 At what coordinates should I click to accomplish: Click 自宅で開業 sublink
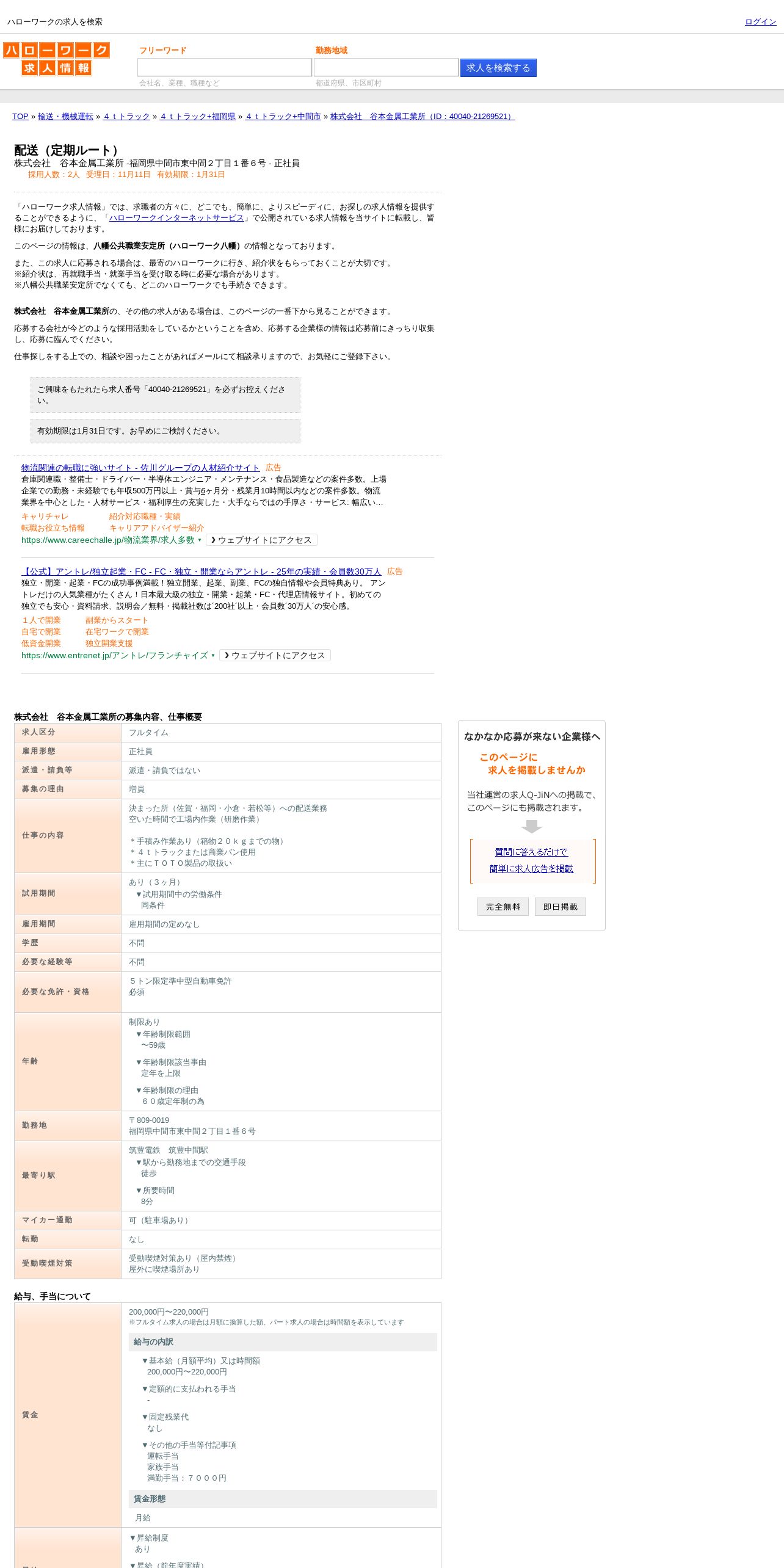41,632
